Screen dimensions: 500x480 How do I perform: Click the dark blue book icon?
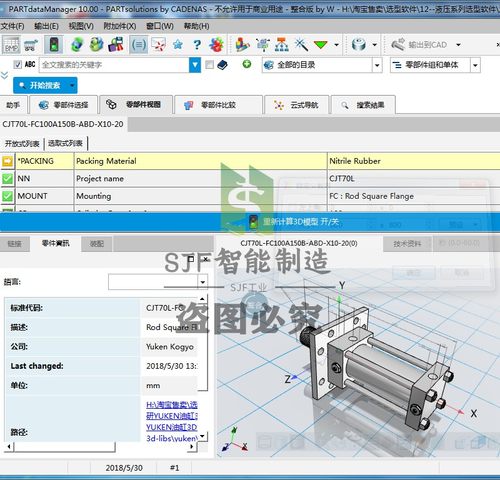222,65
